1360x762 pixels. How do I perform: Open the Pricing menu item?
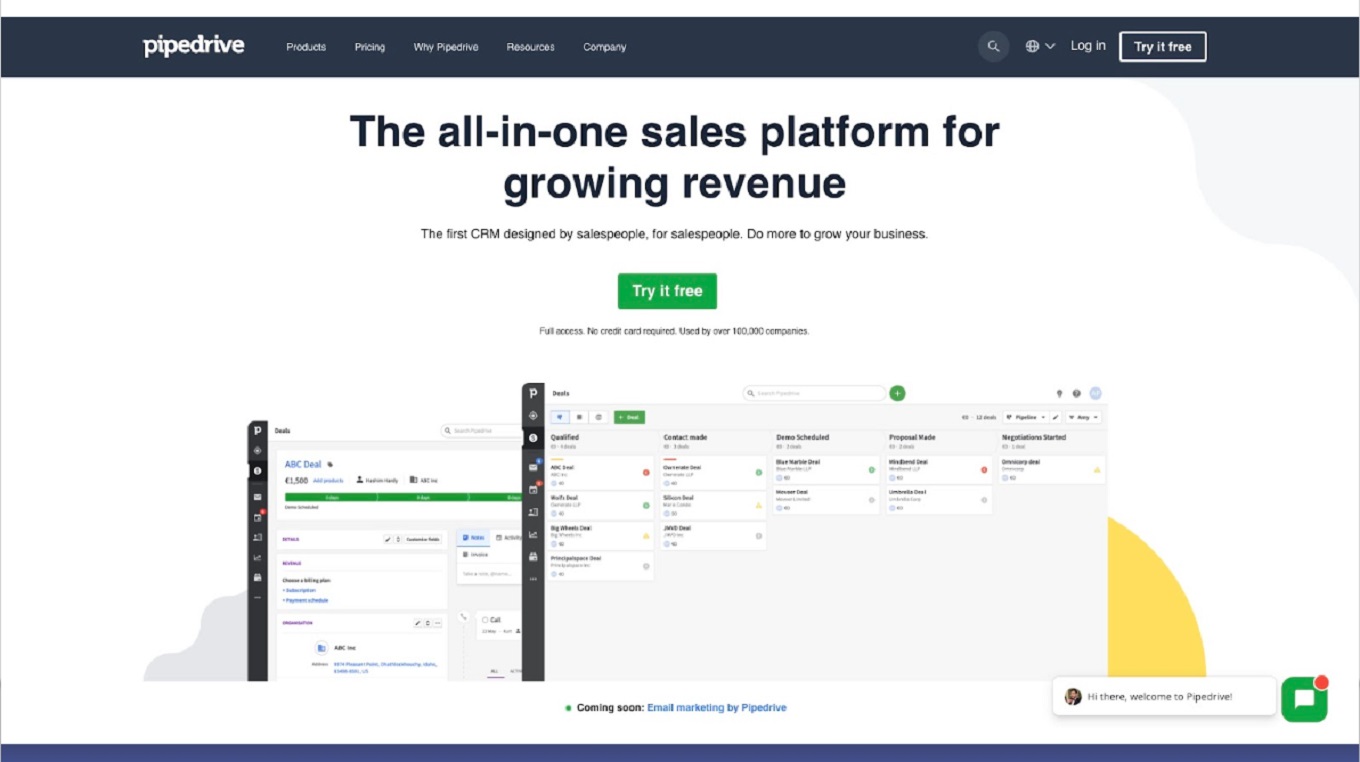pos(369,47)
